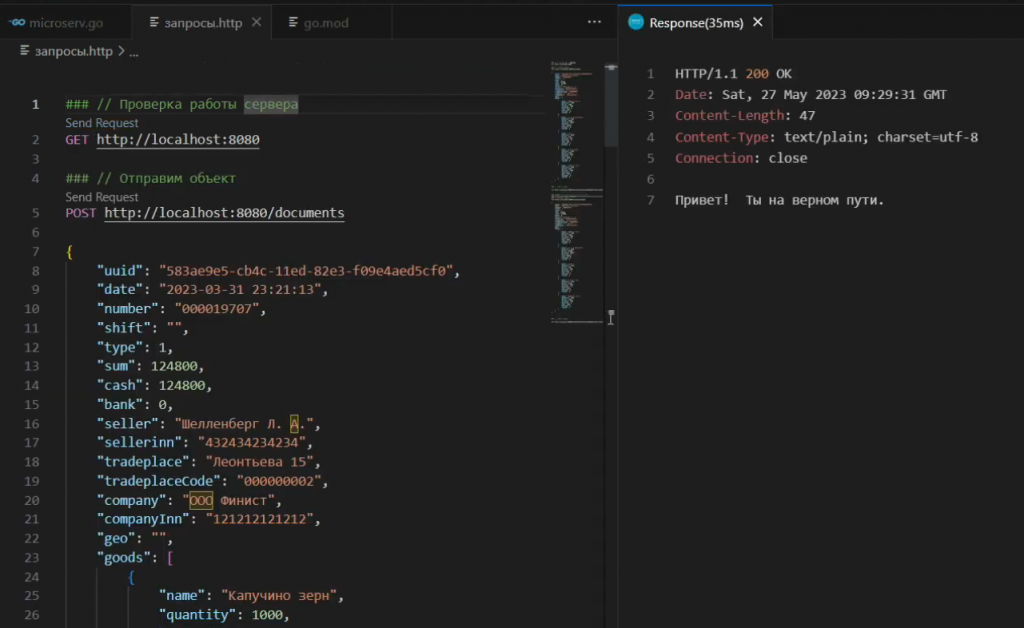
Task: Close the Response(35ms) tab
Action: pos(758,22)
